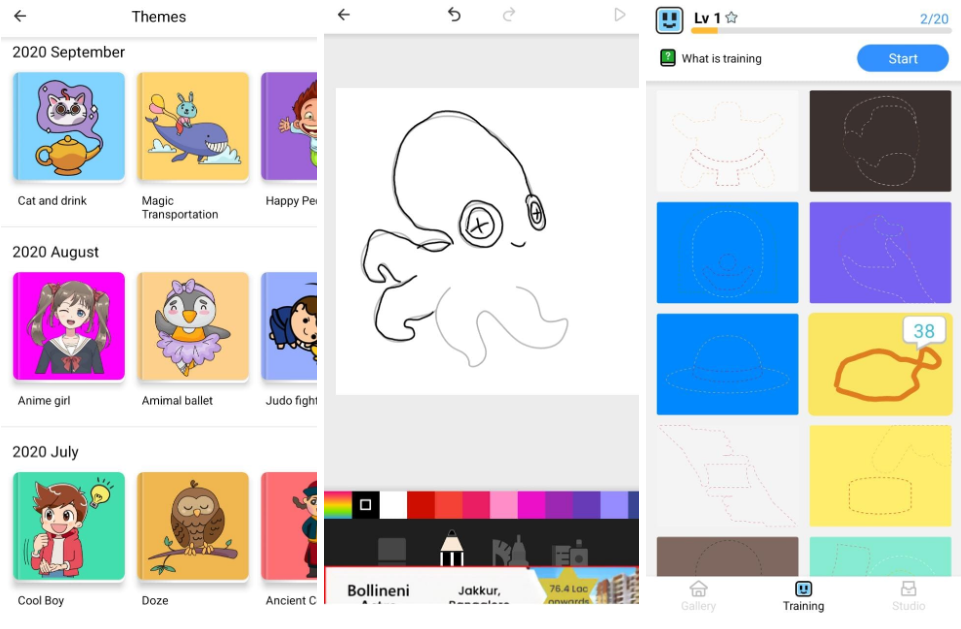The height and width of the screenshot is (629, 961).
Task: Open the brush and ink tools
Action: (511, 548)
